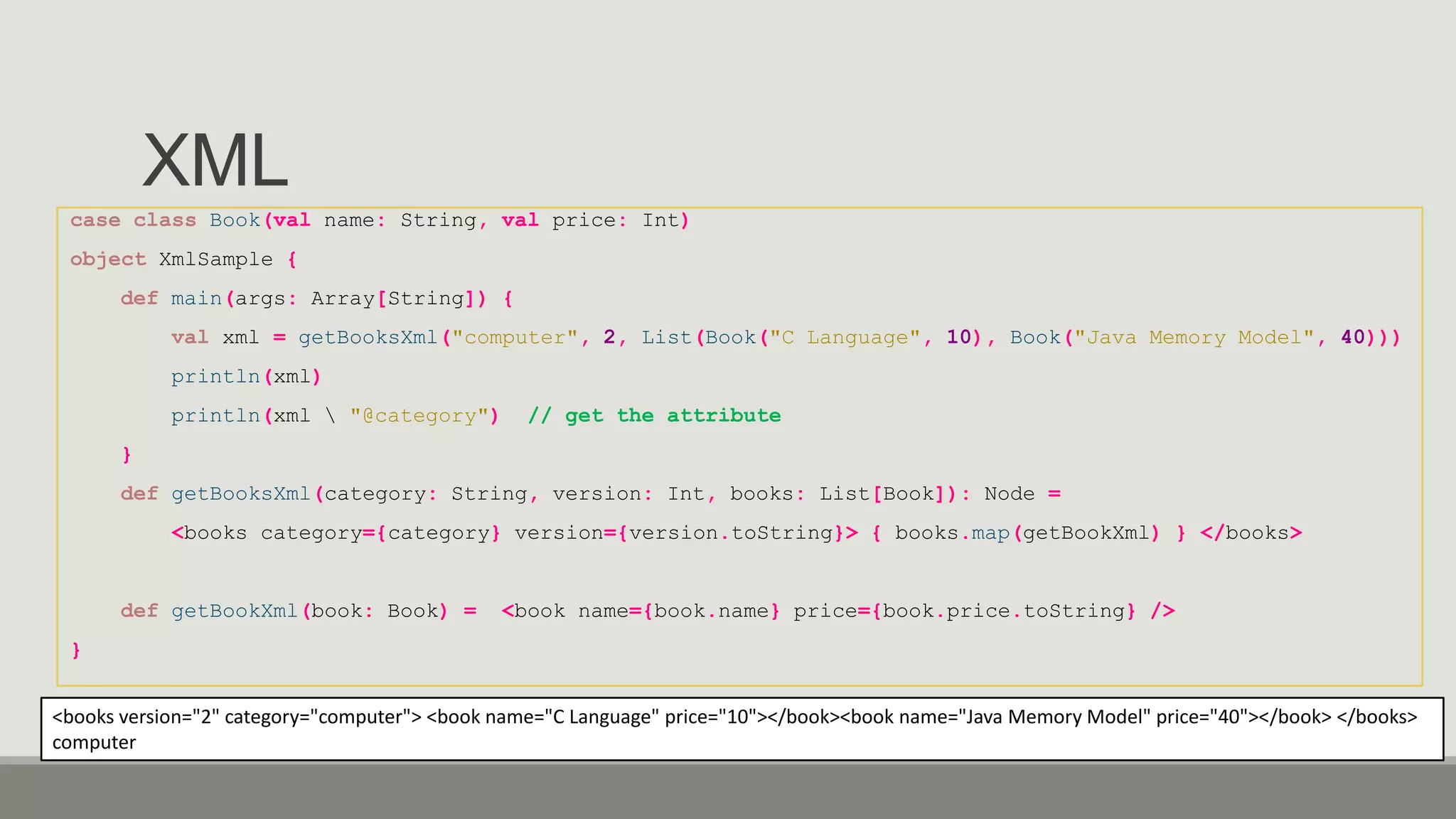Viewport: 1456px width, 819px height.
Task: Select the 'val xml = getBooksXml' line
Action: (786, 338)
